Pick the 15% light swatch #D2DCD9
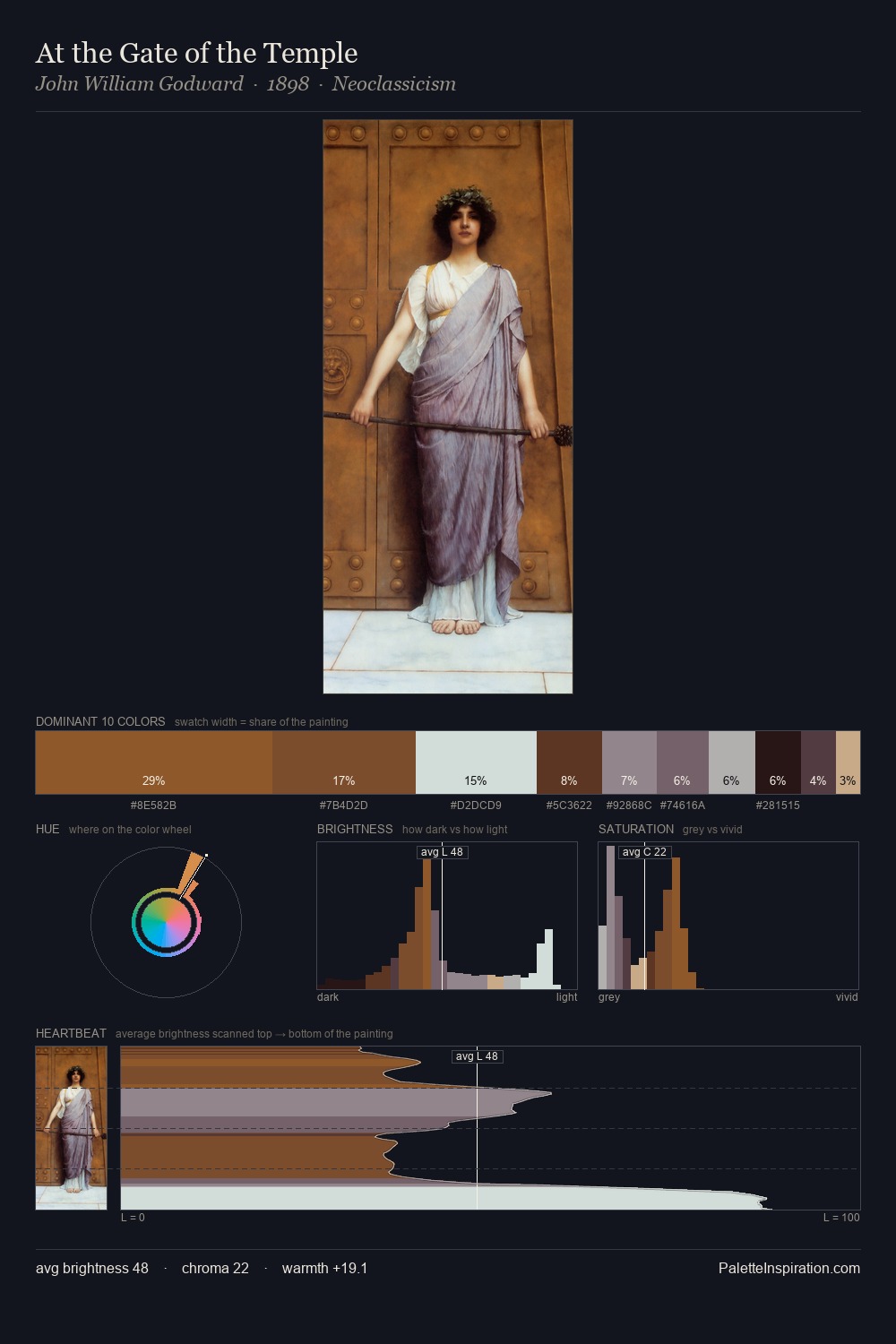 [x=476, y=762]
